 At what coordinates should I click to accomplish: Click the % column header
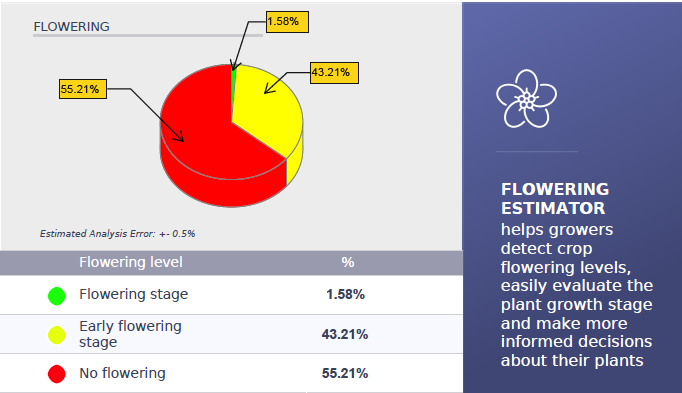click(x=348, y=262)
